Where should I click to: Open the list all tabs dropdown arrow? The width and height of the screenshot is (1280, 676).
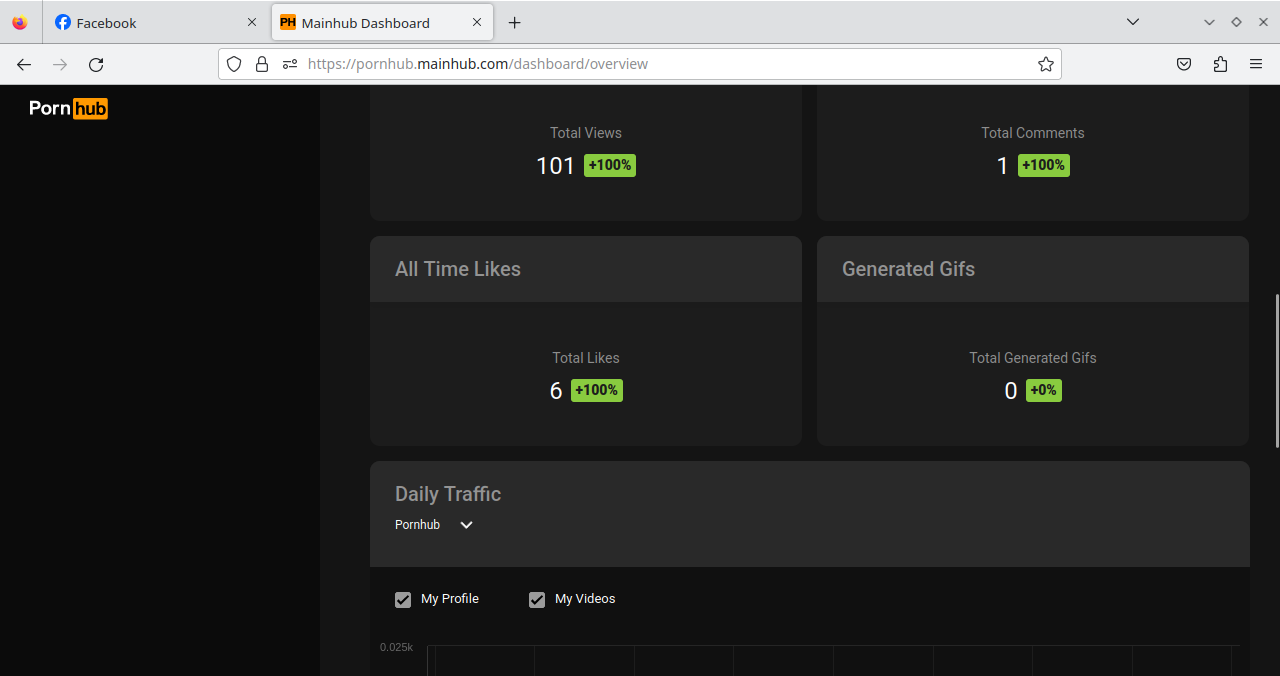pos(1132,22)
